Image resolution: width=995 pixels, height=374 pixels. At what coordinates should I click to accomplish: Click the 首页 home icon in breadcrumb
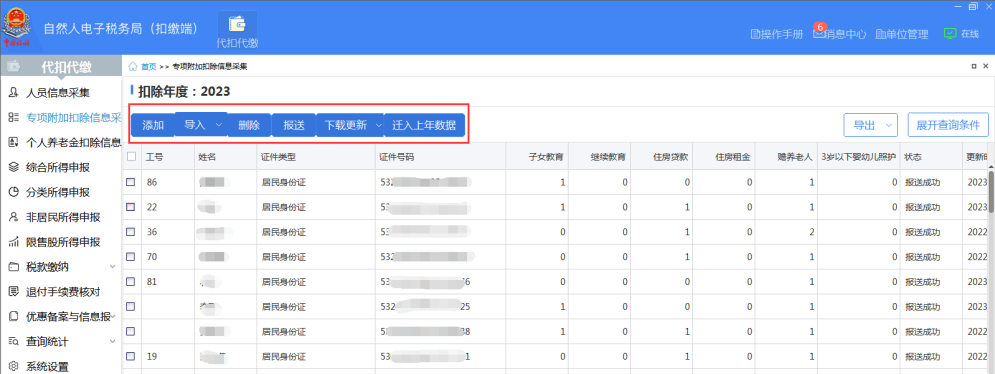133,66
